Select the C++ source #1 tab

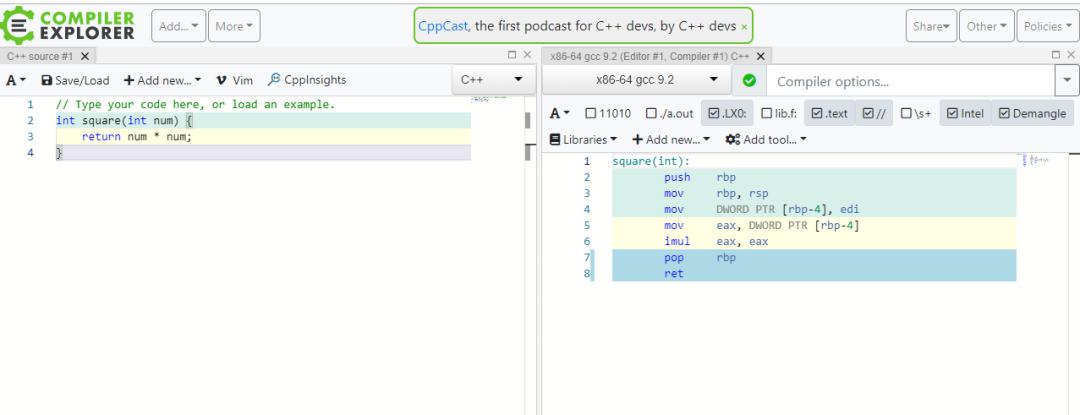tap(41, 56)
